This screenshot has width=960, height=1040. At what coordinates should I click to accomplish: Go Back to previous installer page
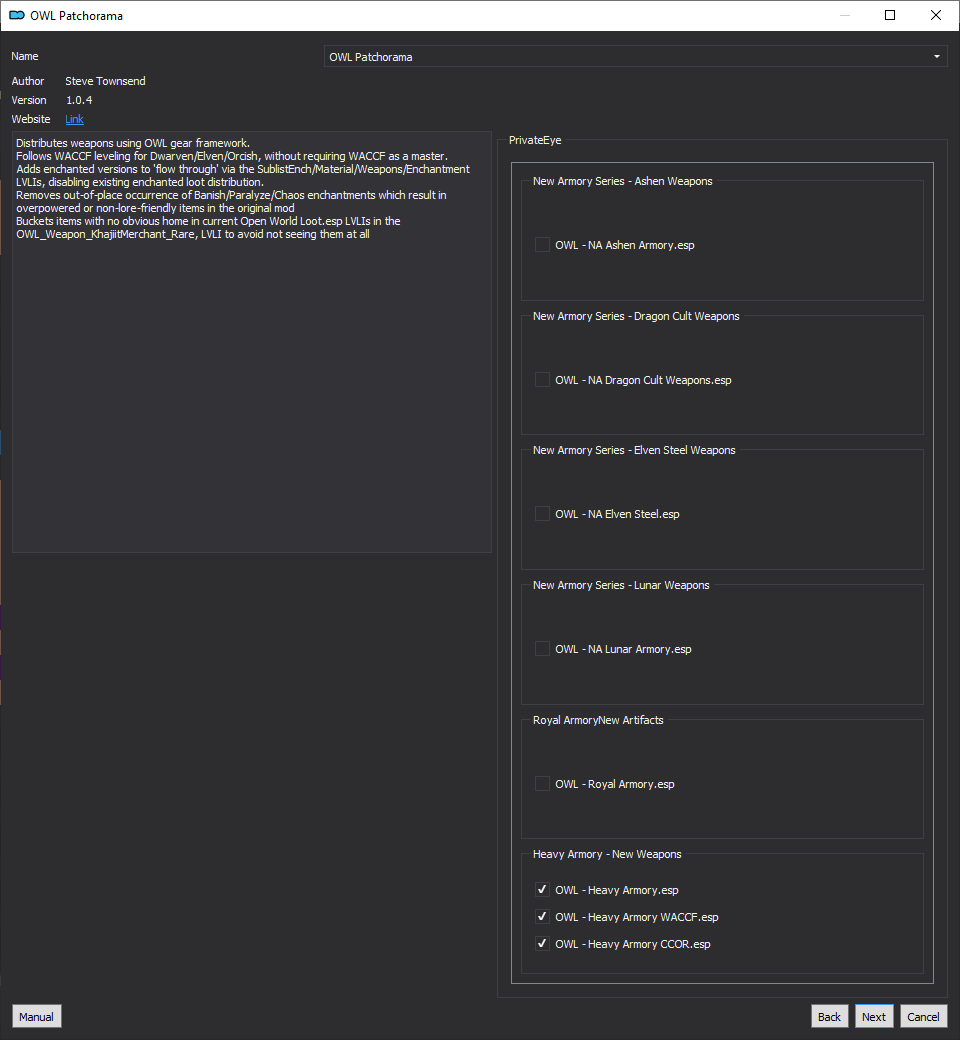tap(829, 1016)
